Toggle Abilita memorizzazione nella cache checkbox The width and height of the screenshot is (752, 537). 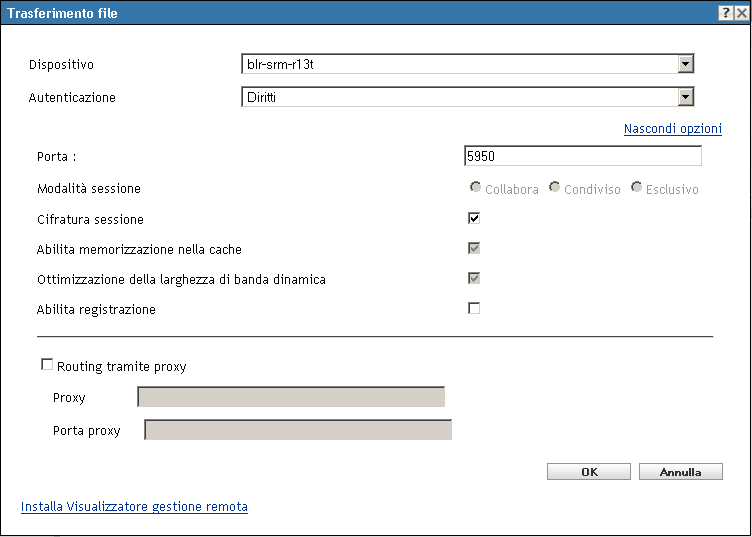pyautogui.click(x=474, y=249)
